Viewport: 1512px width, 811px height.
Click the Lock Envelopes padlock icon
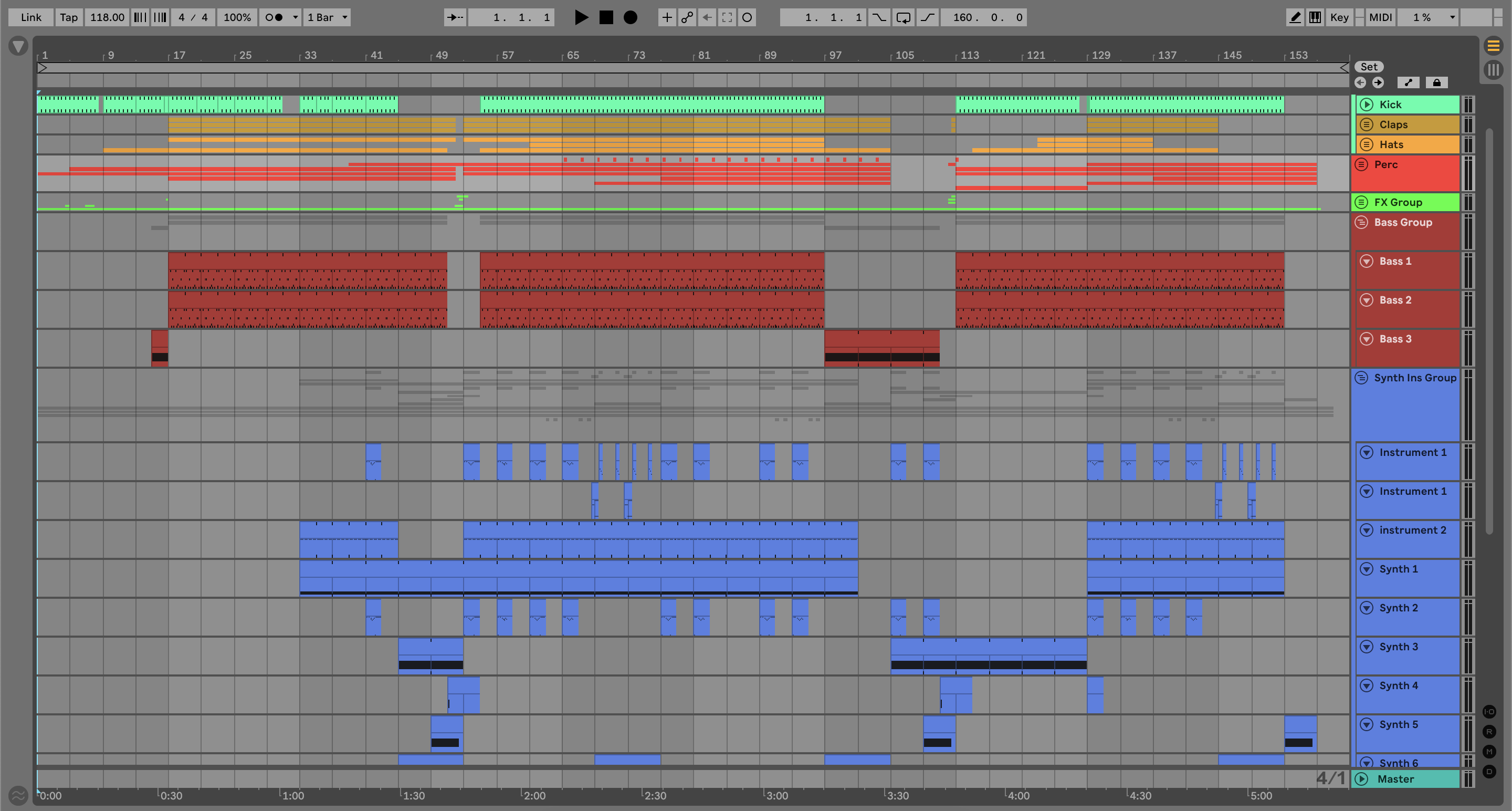pos(1436,83)
